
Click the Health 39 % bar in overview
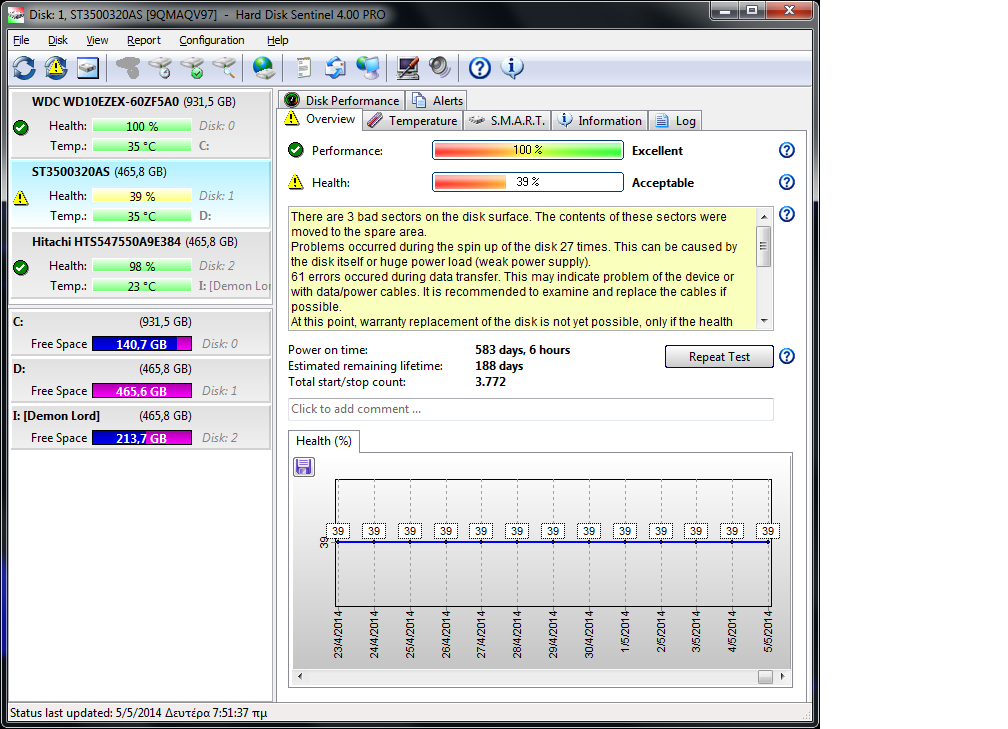528,182
